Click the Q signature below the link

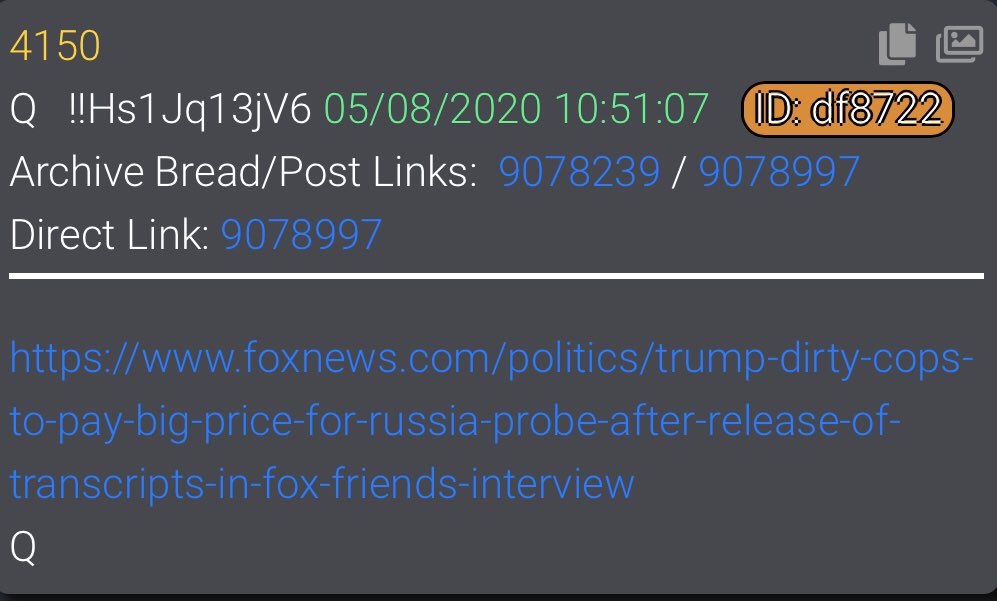tap(24, 548)
